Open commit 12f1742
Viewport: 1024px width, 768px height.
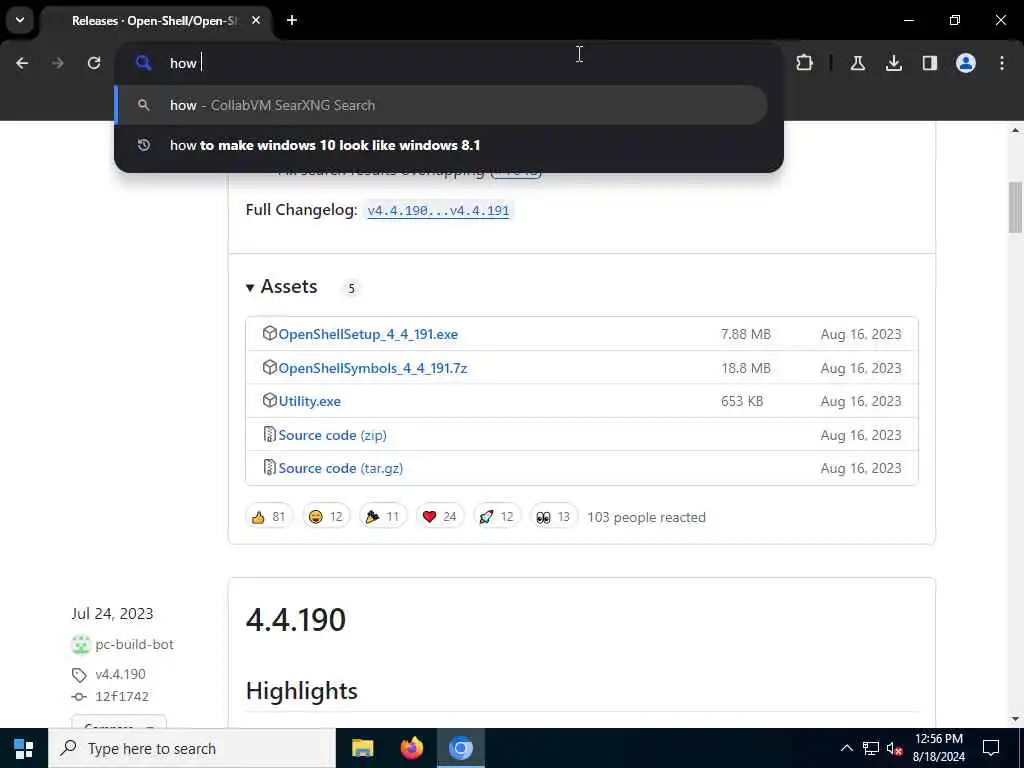(121, 696)
